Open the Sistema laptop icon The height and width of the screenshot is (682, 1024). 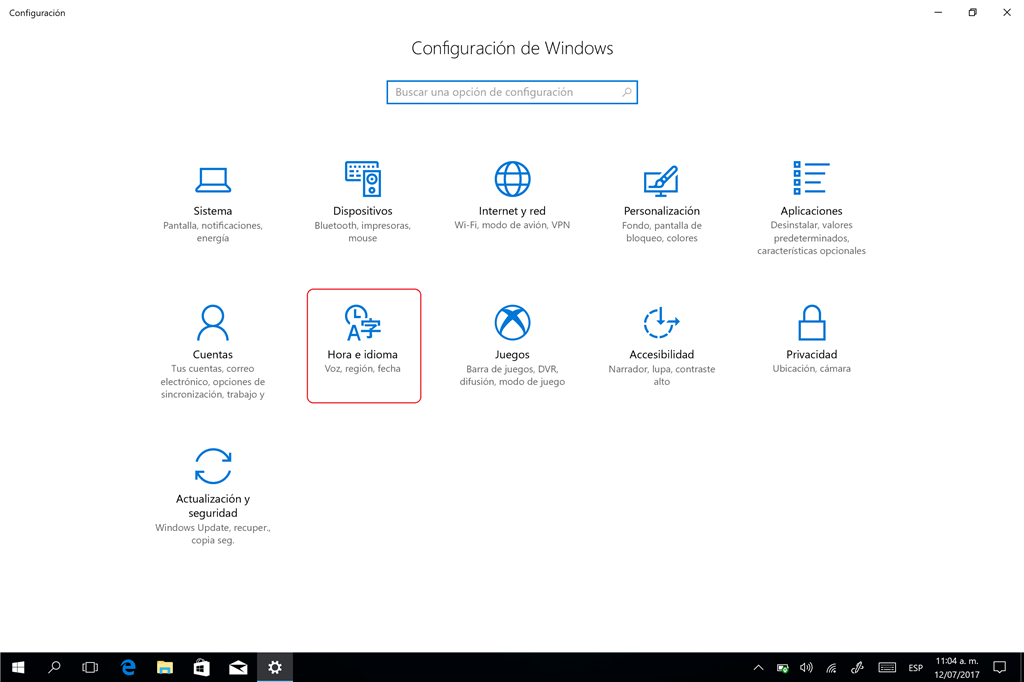[x=213, y=180]
